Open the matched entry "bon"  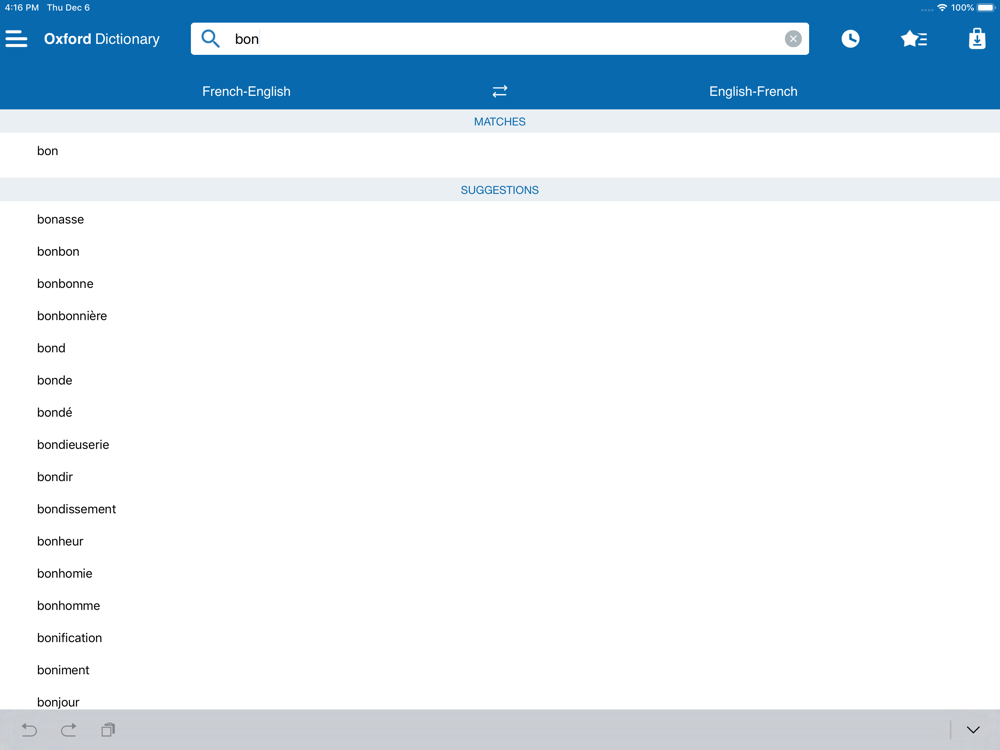[500, 151]
